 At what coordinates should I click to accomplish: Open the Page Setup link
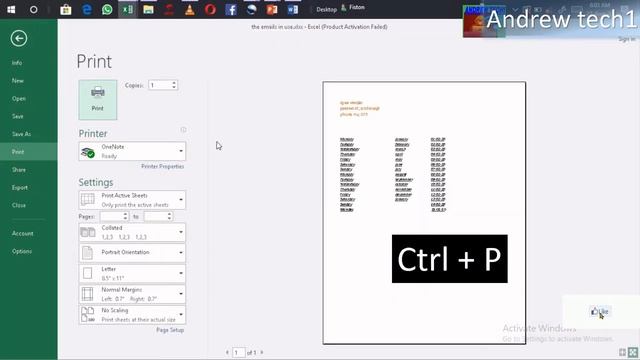[x=170, y=330]
